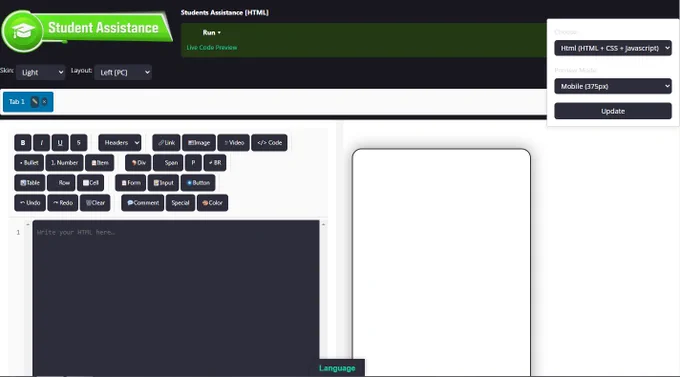This screenshot has height=377, width=680.
Task: Click line number 1 in the gutter
Action: click(18, 233)
